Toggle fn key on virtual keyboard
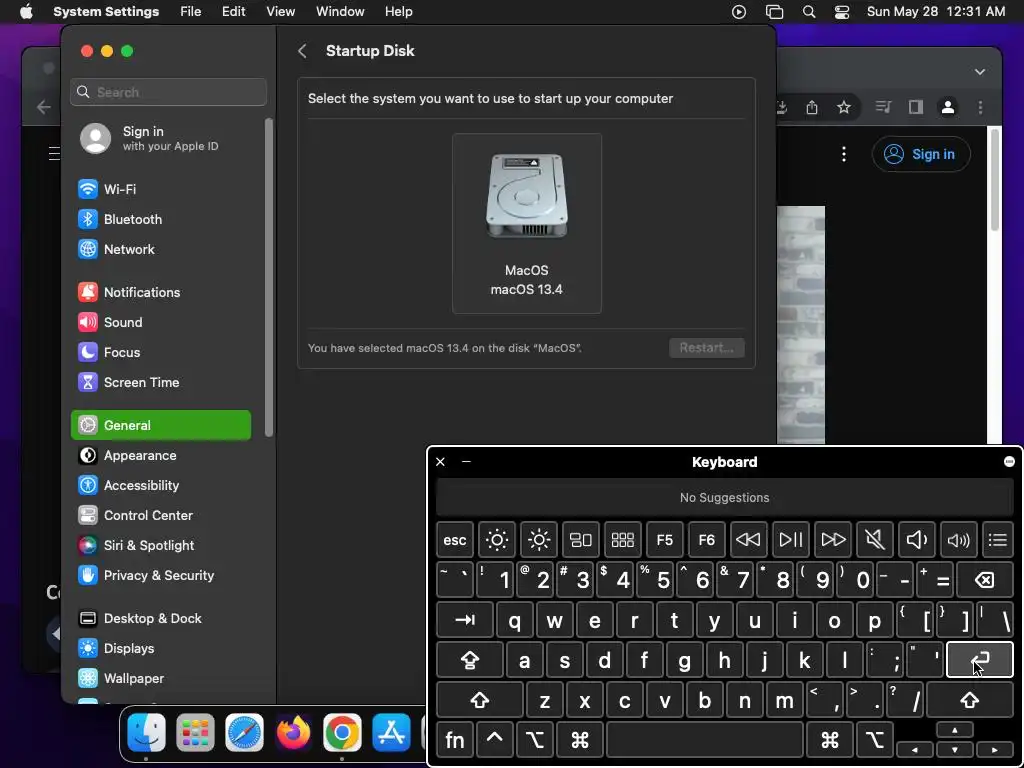The width and height of the screenshot is (1024, 768). [455, 741]
